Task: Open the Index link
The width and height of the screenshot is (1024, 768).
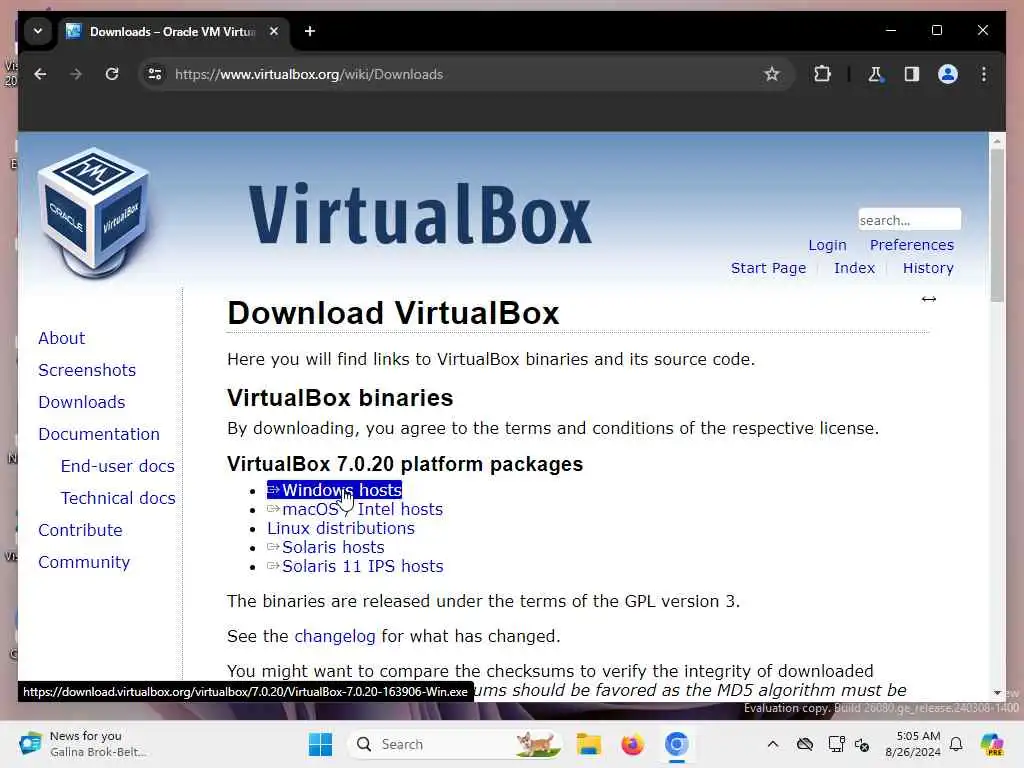Action: [x=854, y=268]
